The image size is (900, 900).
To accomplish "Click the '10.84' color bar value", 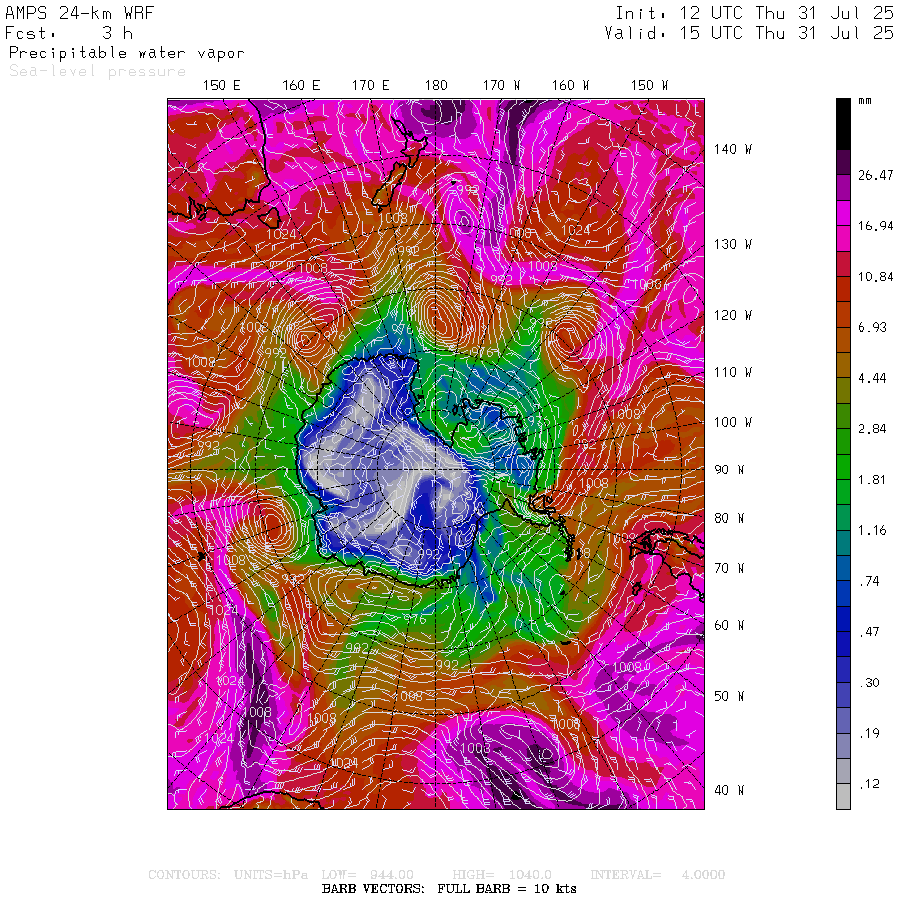I will pyautogui.click(x=876, y=277).
